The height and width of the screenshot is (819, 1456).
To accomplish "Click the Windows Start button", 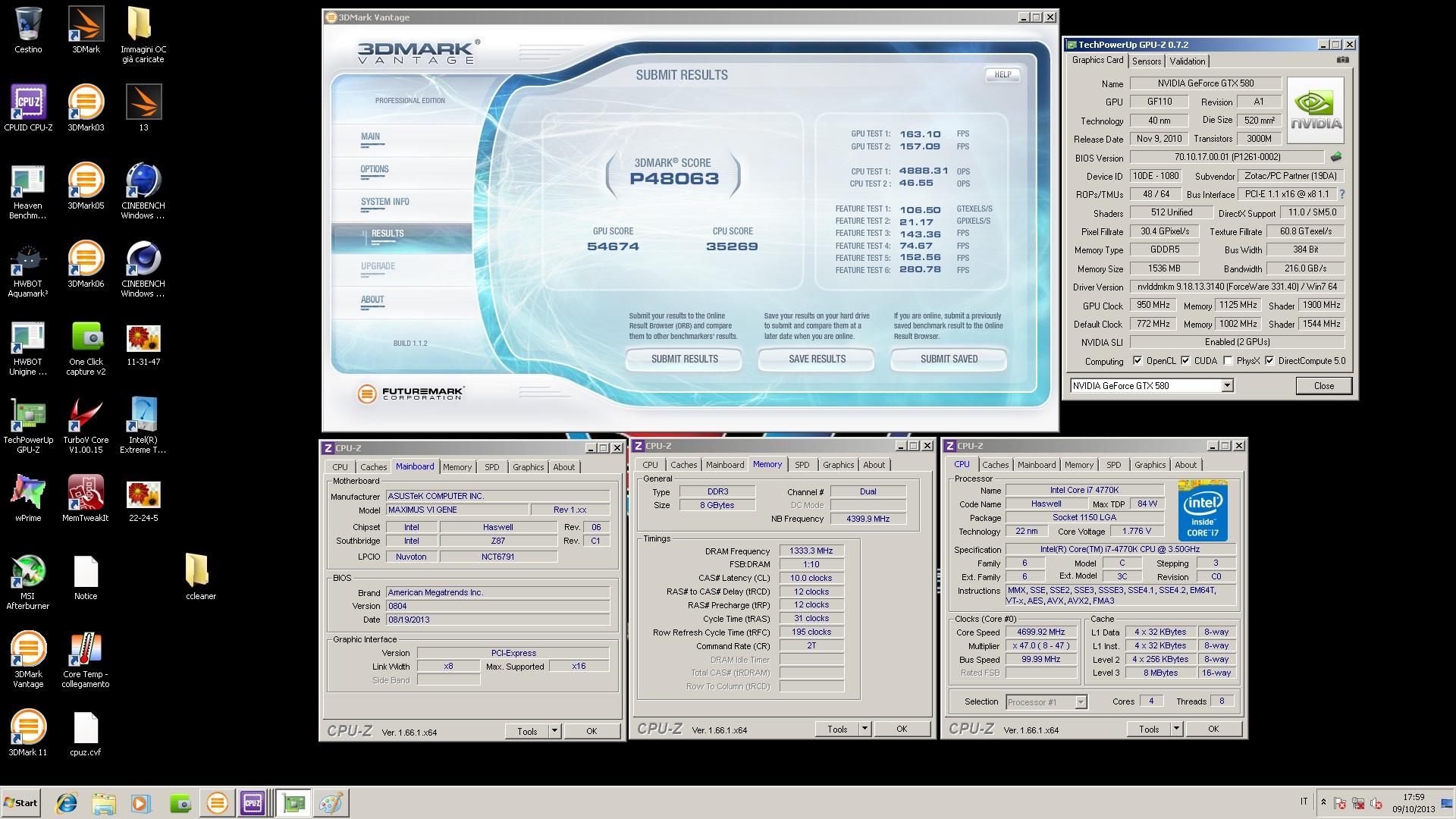I will 21,802.
